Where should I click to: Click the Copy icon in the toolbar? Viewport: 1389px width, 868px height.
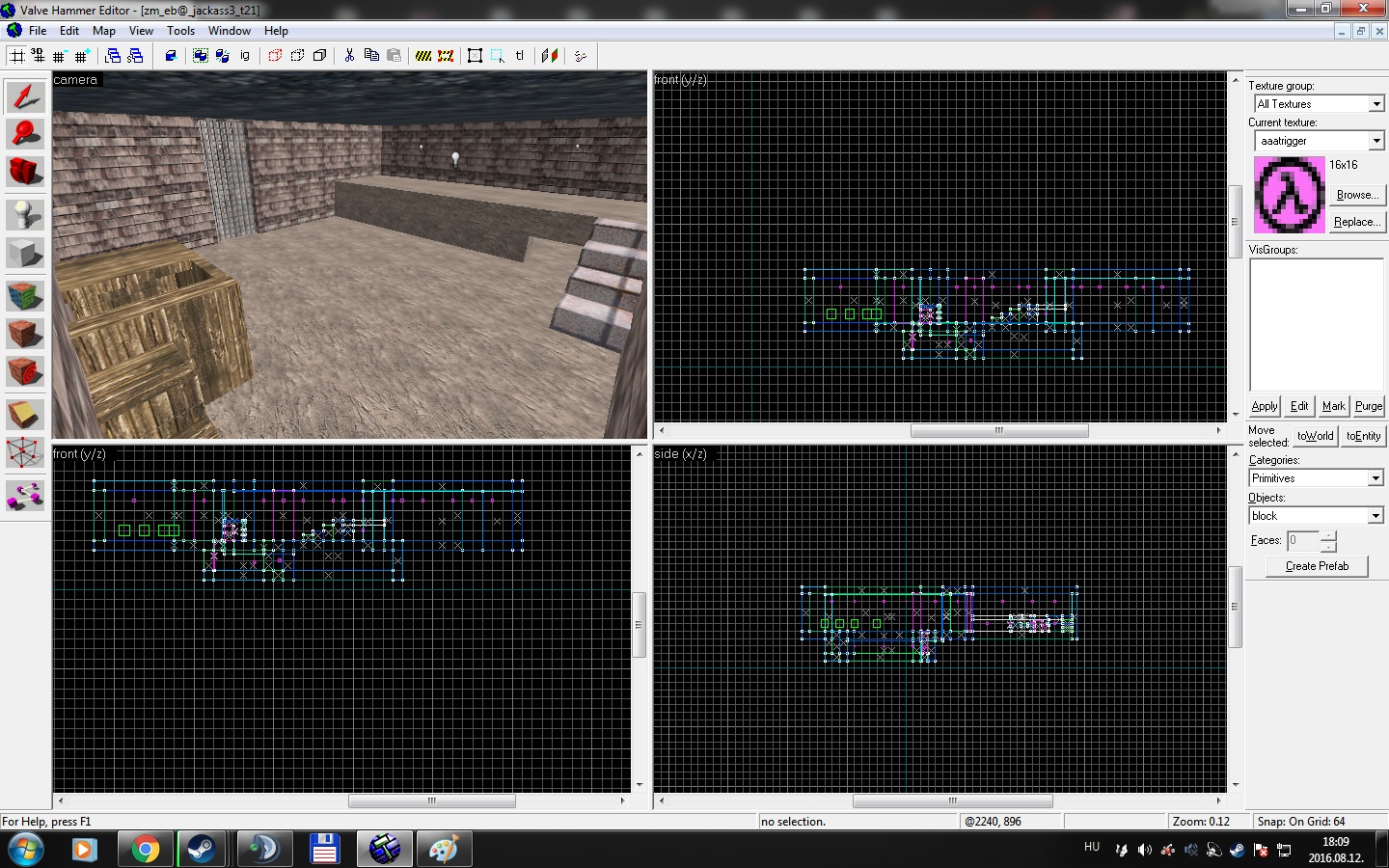[371, 56]
